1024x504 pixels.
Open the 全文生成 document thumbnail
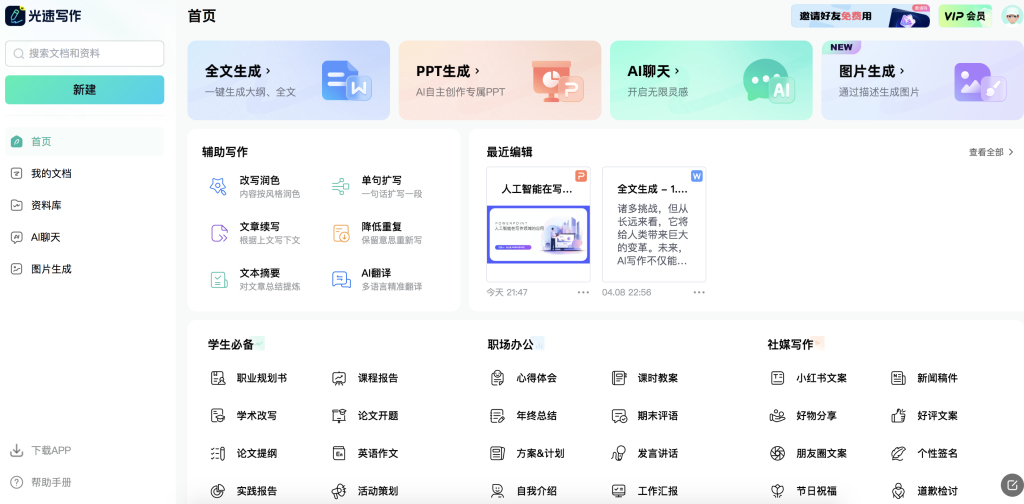coord(654,225)
